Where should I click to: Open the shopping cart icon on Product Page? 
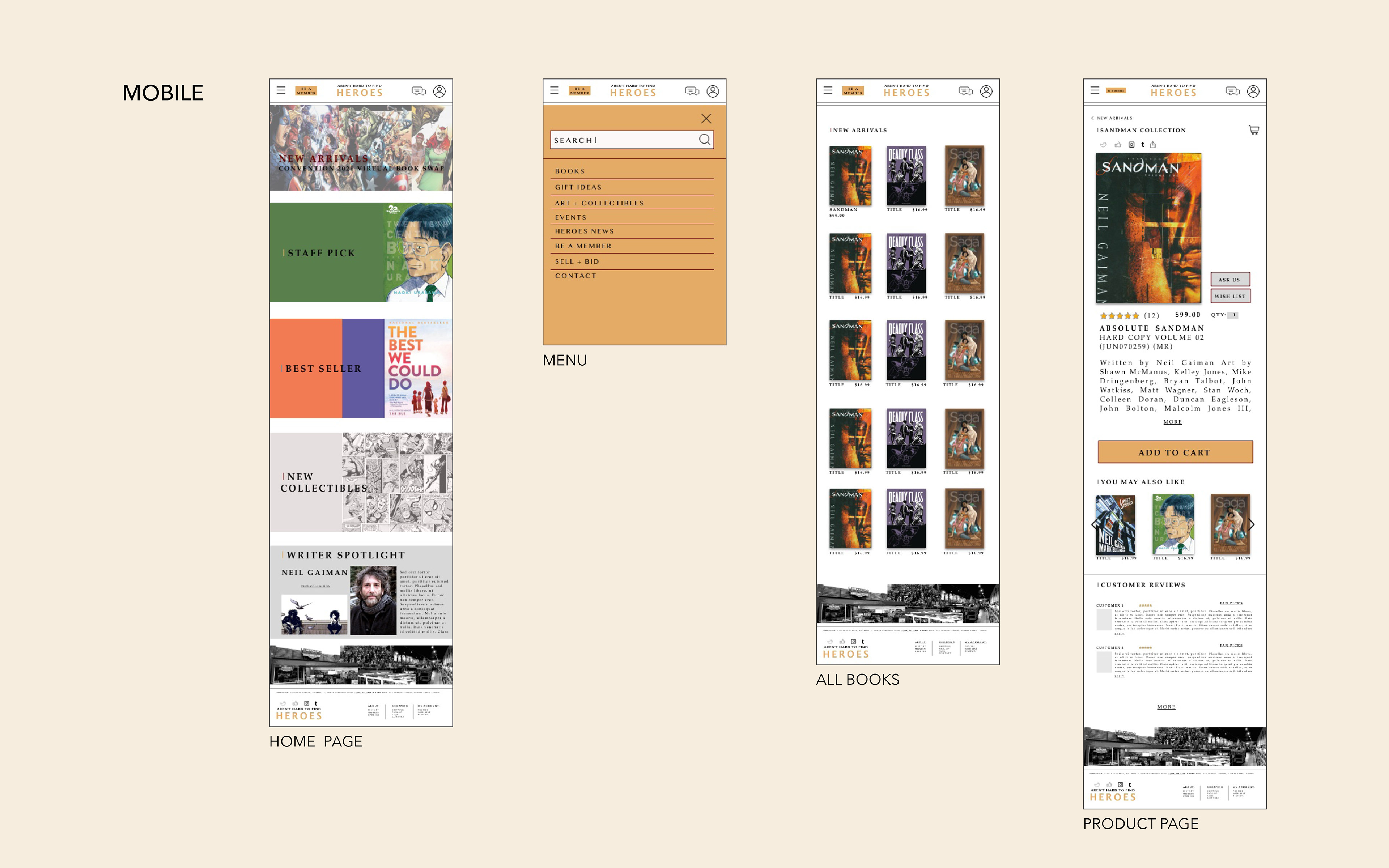pyautogui.click(x=1254, y=130)
